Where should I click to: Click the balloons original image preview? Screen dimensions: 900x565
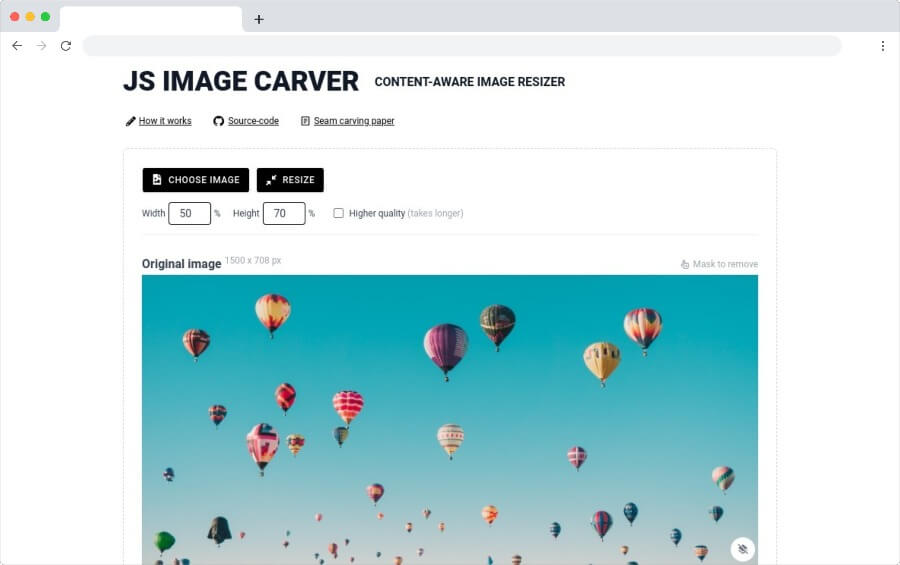click(x=449, y=420)
